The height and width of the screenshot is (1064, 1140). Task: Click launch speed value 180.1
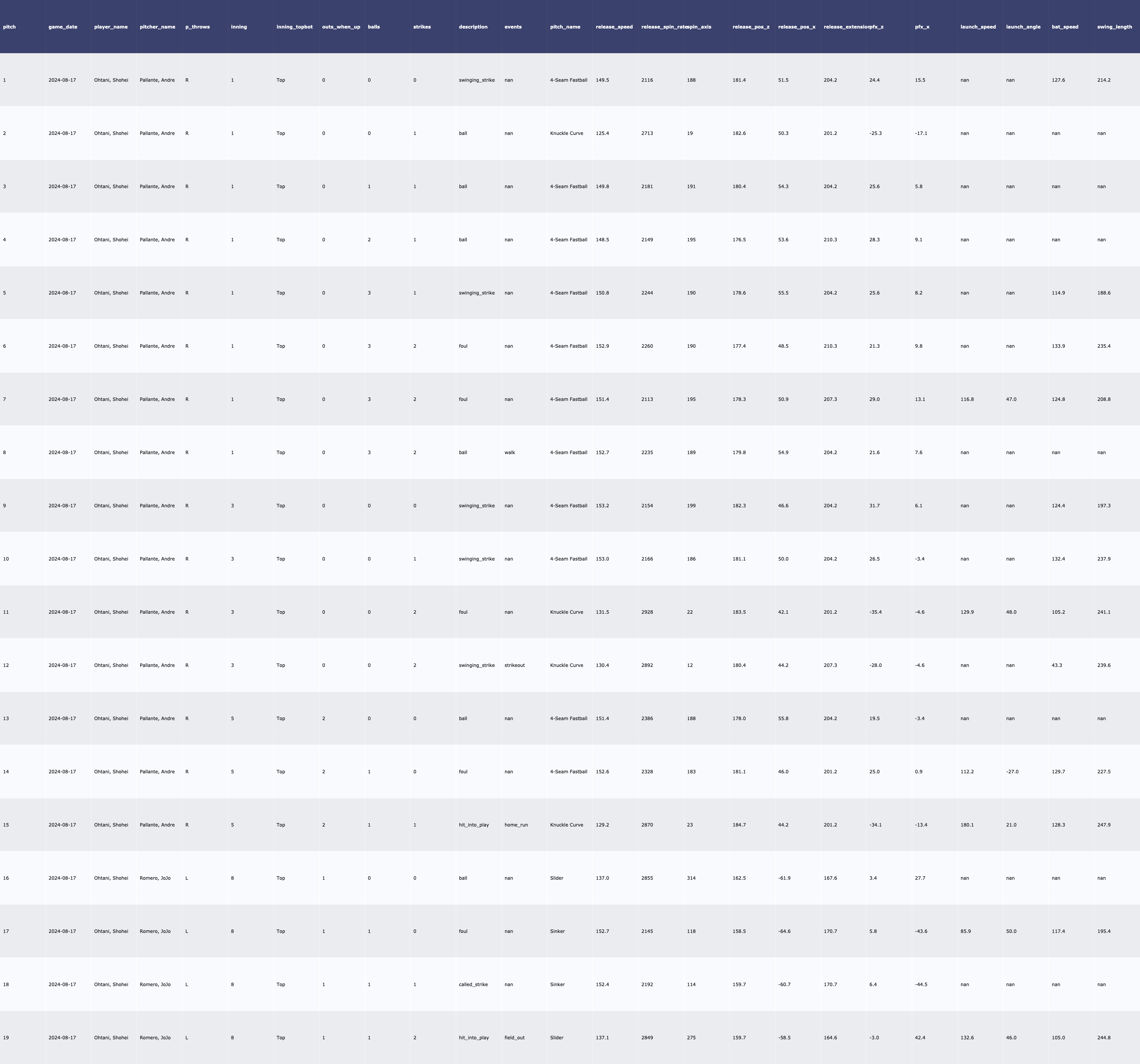(x=967, y=825)
